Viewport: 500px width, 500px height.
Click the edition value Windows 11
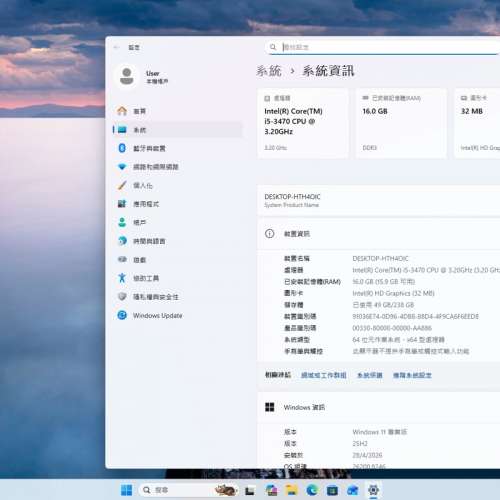379,432
